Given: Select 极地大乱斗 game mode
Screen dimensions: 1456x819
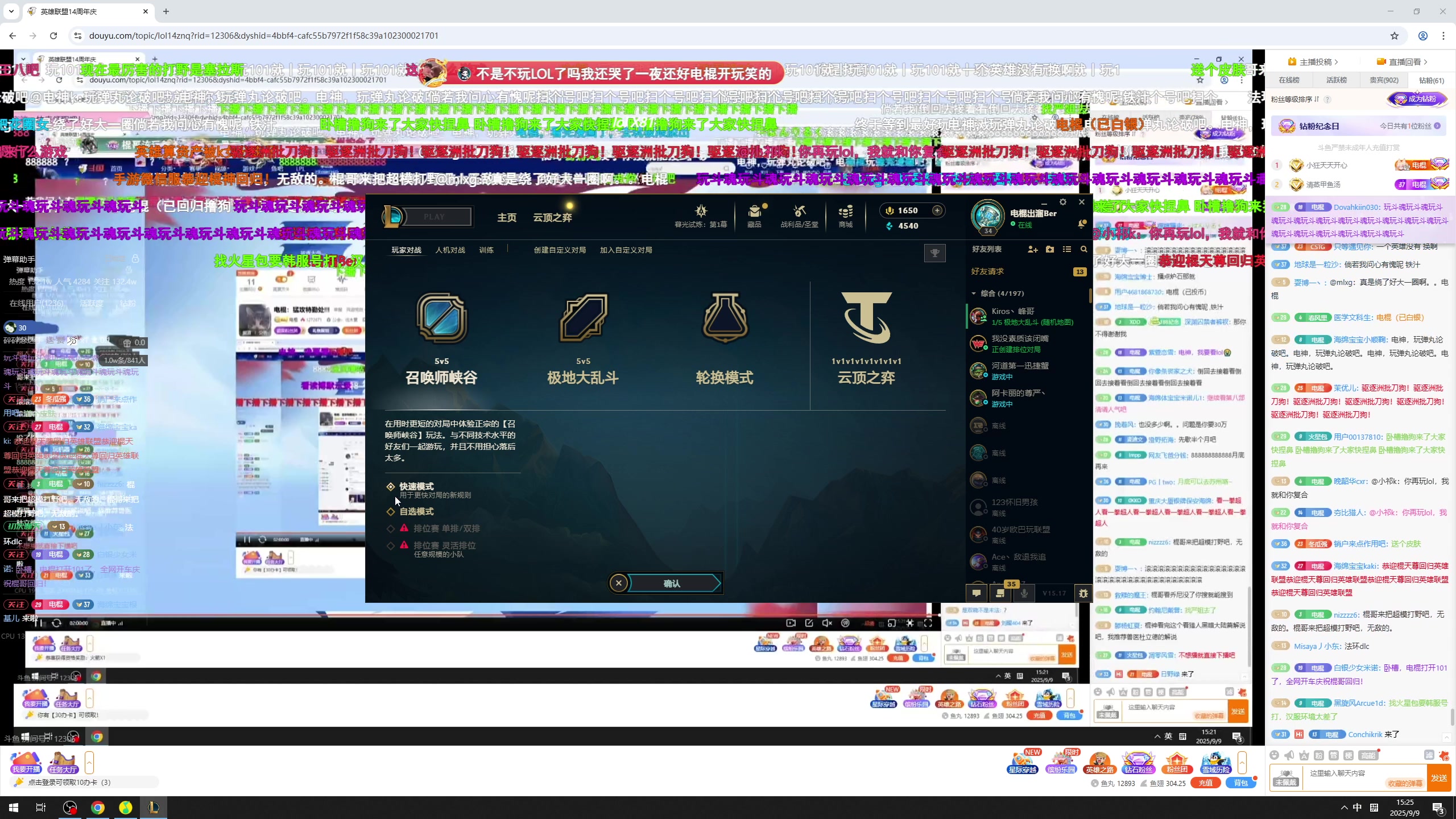Looking at the screenshot, I should pyautogui.click(x=583, y=340).
